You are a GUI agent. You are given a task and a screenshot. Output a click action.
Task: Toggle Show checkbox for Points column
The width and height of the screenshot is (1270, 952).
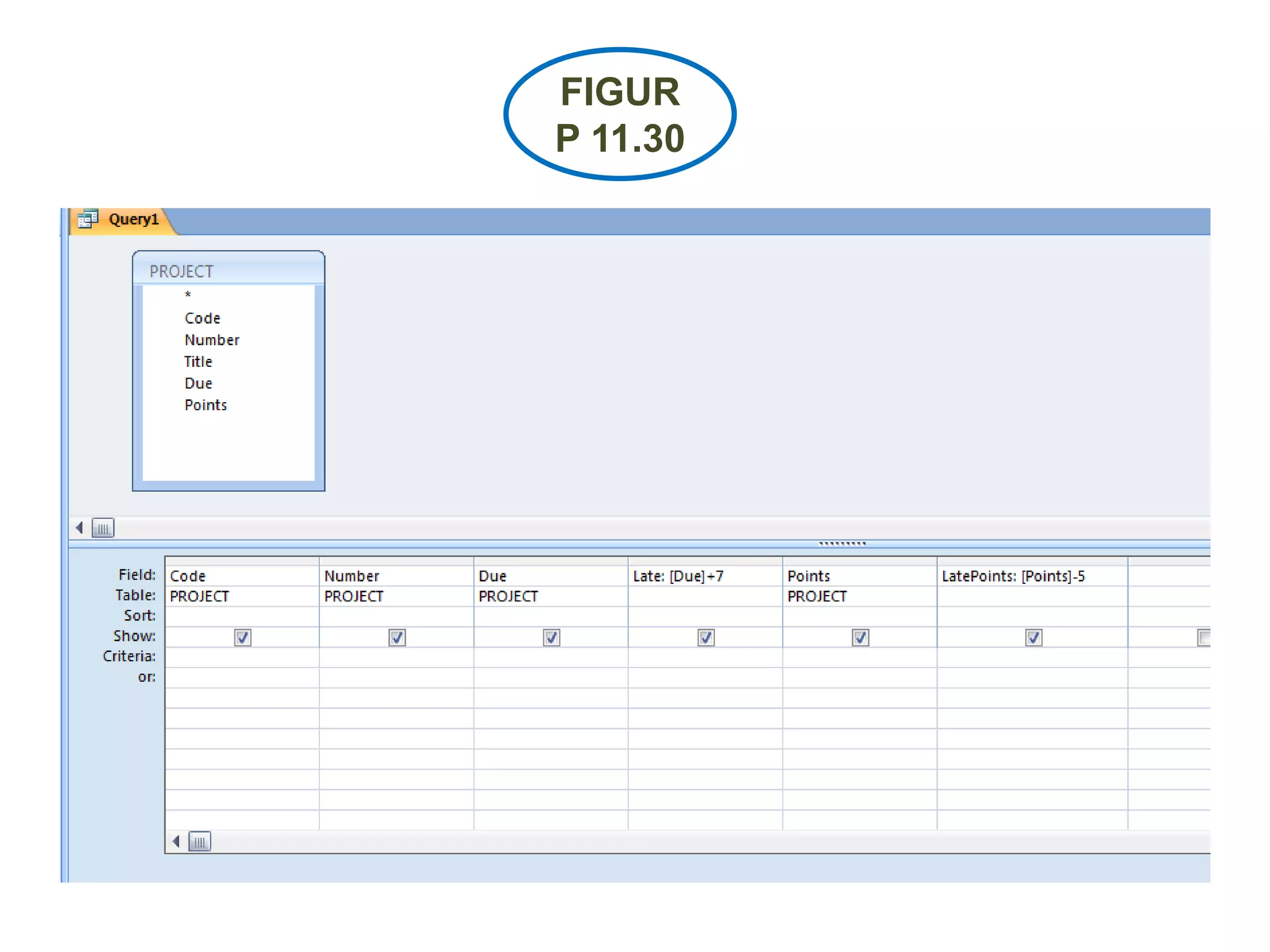[860, 637]
